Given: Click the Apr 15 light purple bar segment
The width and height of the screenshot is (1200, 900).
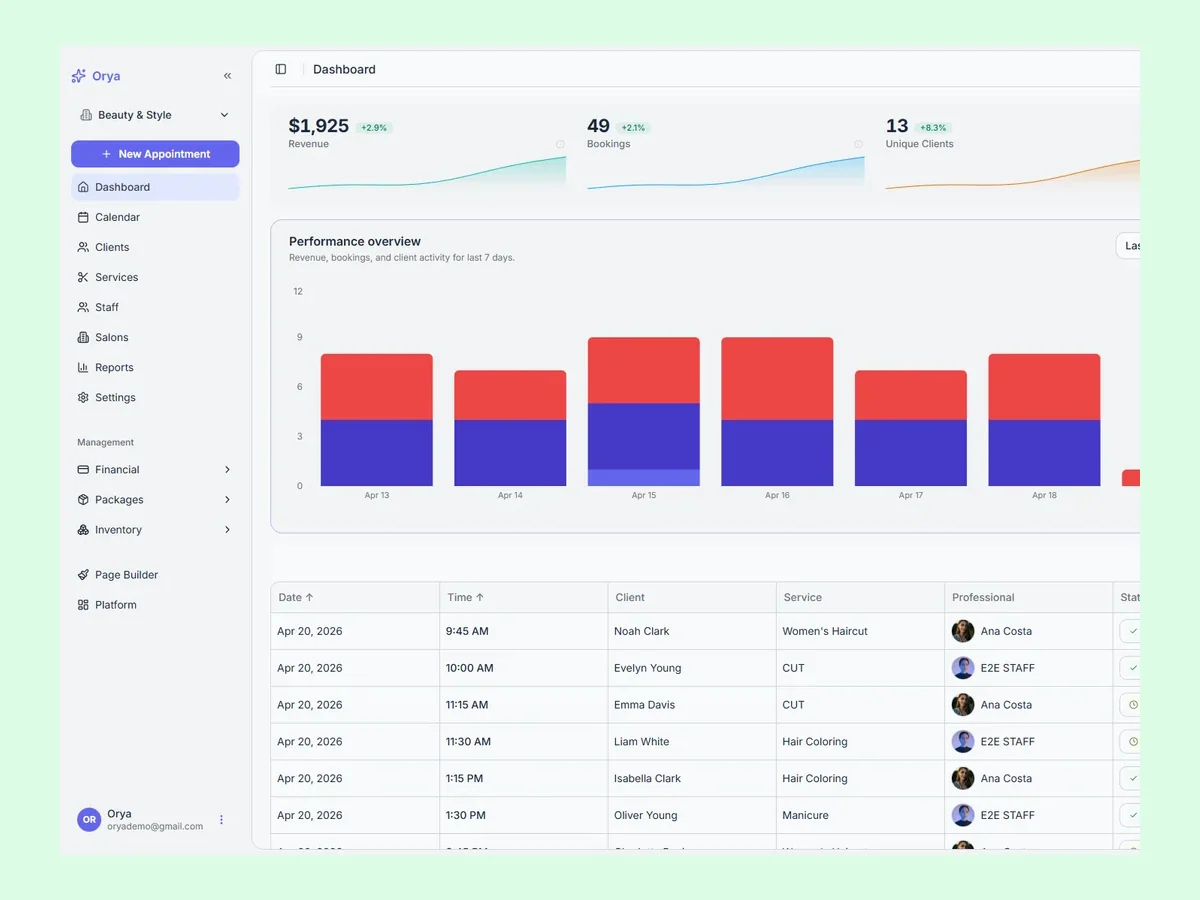Looking at the screenshot, I should click(644, 478).
